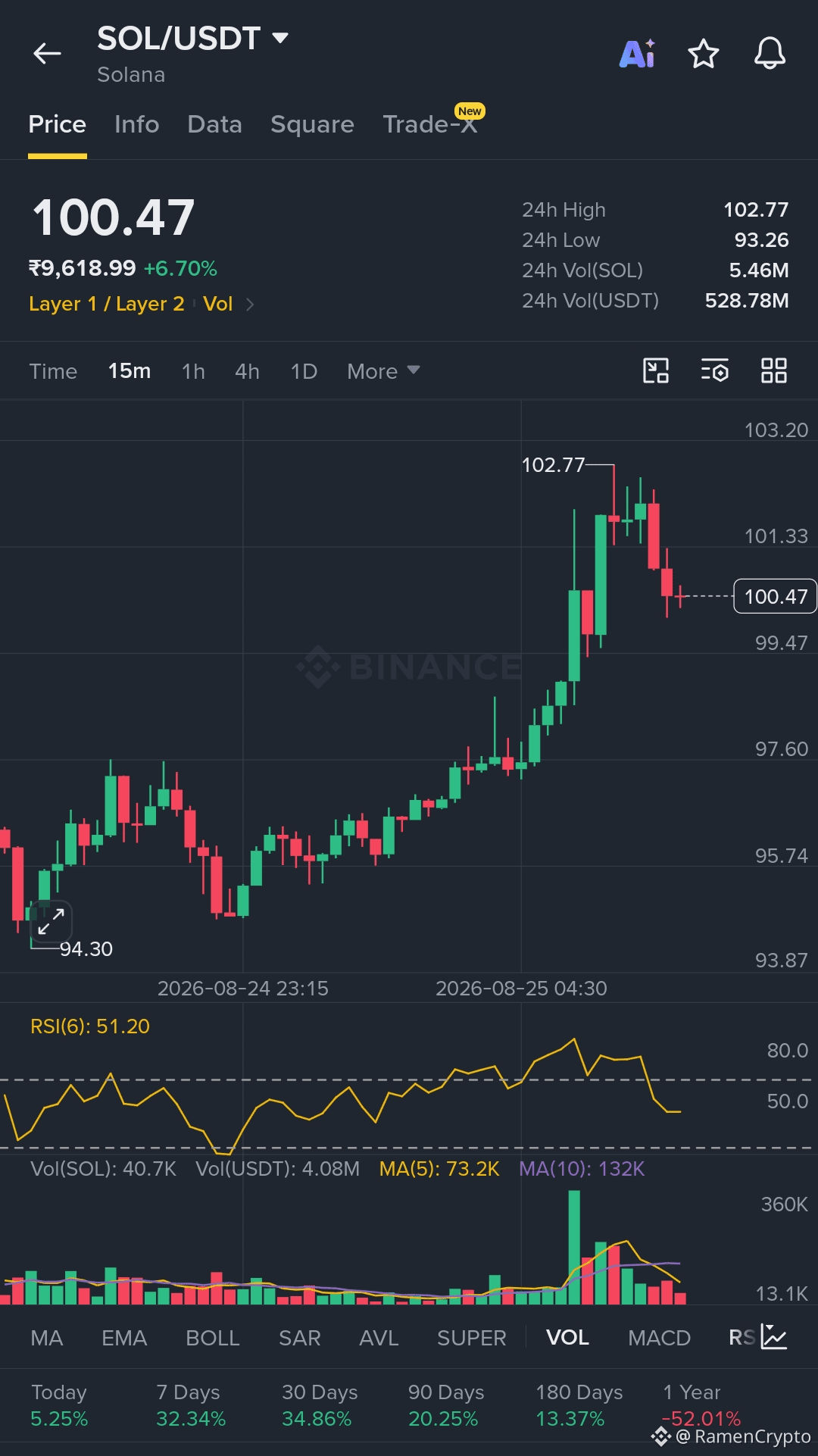Viewport: 818px width, 1456px height.
Task: Tap the 7 Days 32.34% performance
Action: (x=191, y=1405)
